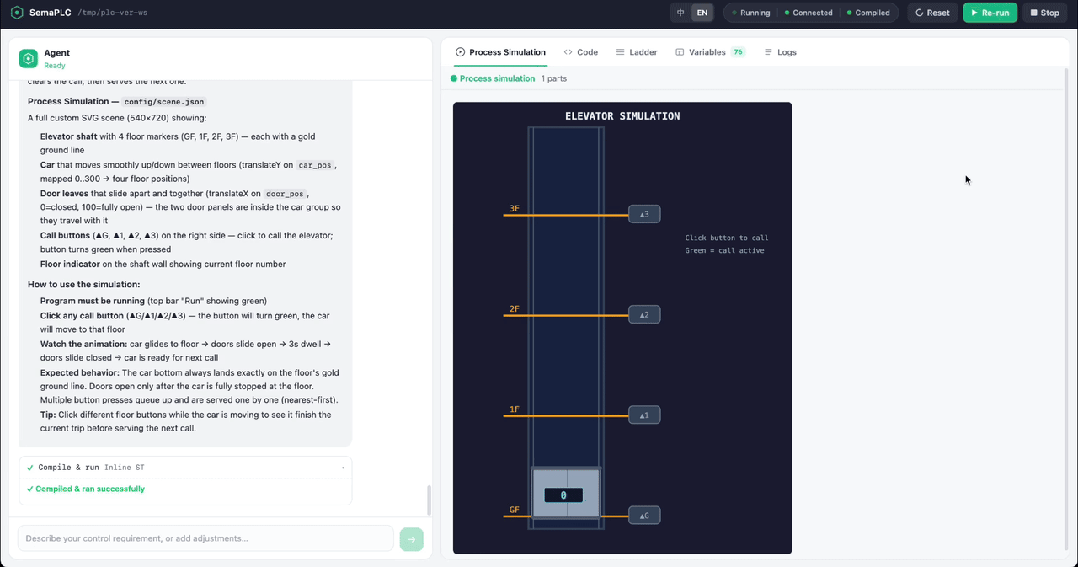The width and height of the screenshot is (1078, 567).
Task: Click the Connected status indicator
Action: [x=808, y=12]
